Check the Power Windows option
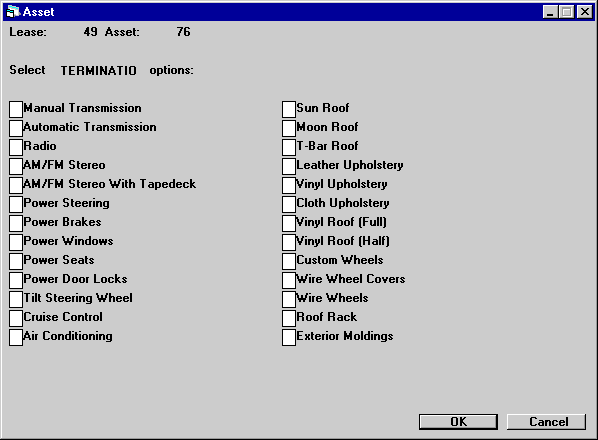Screen dimensions: 598x440 tap(16, 242)
